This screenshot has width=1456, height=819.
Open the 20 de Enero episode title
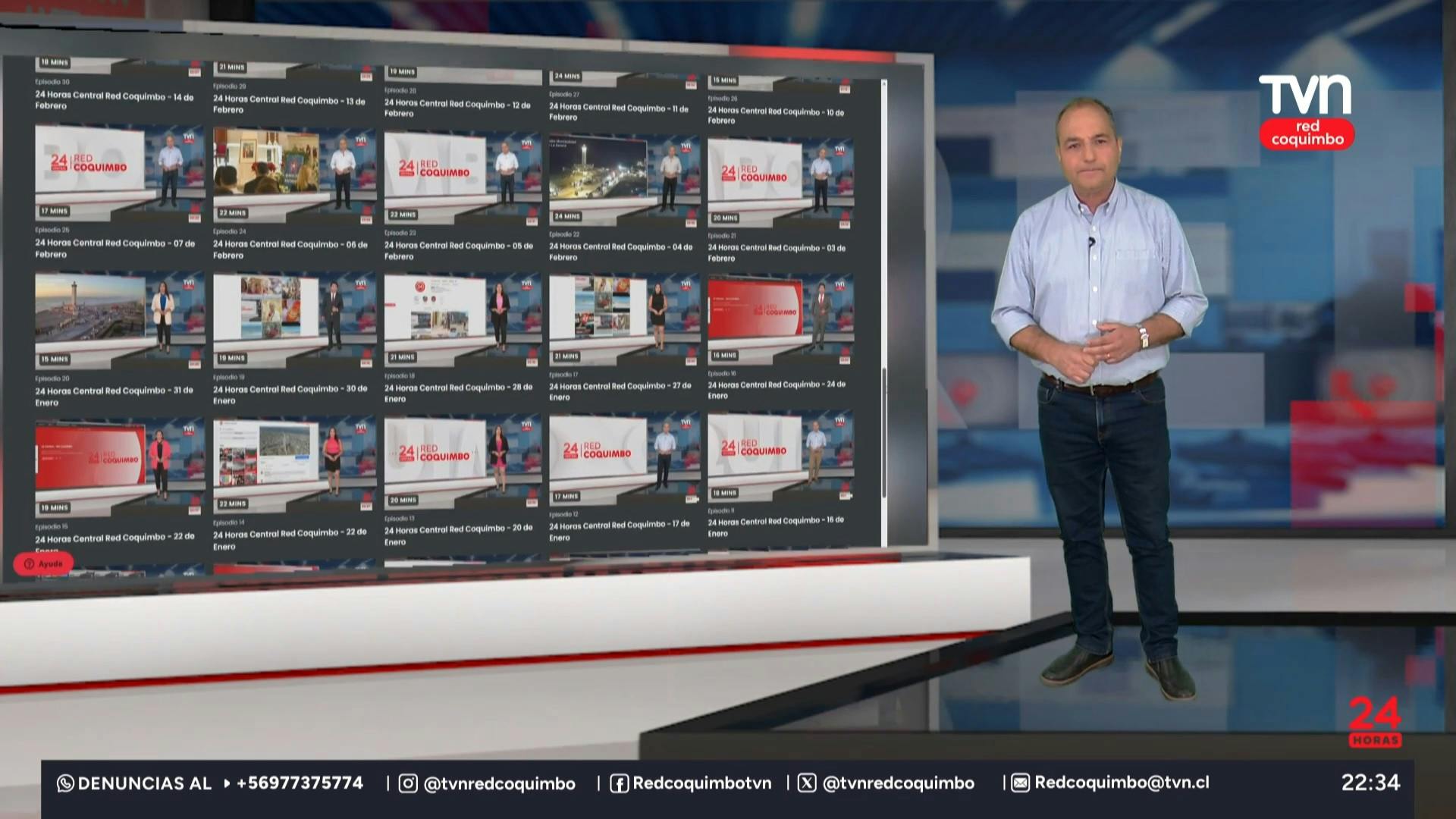[x=458, y=535]
